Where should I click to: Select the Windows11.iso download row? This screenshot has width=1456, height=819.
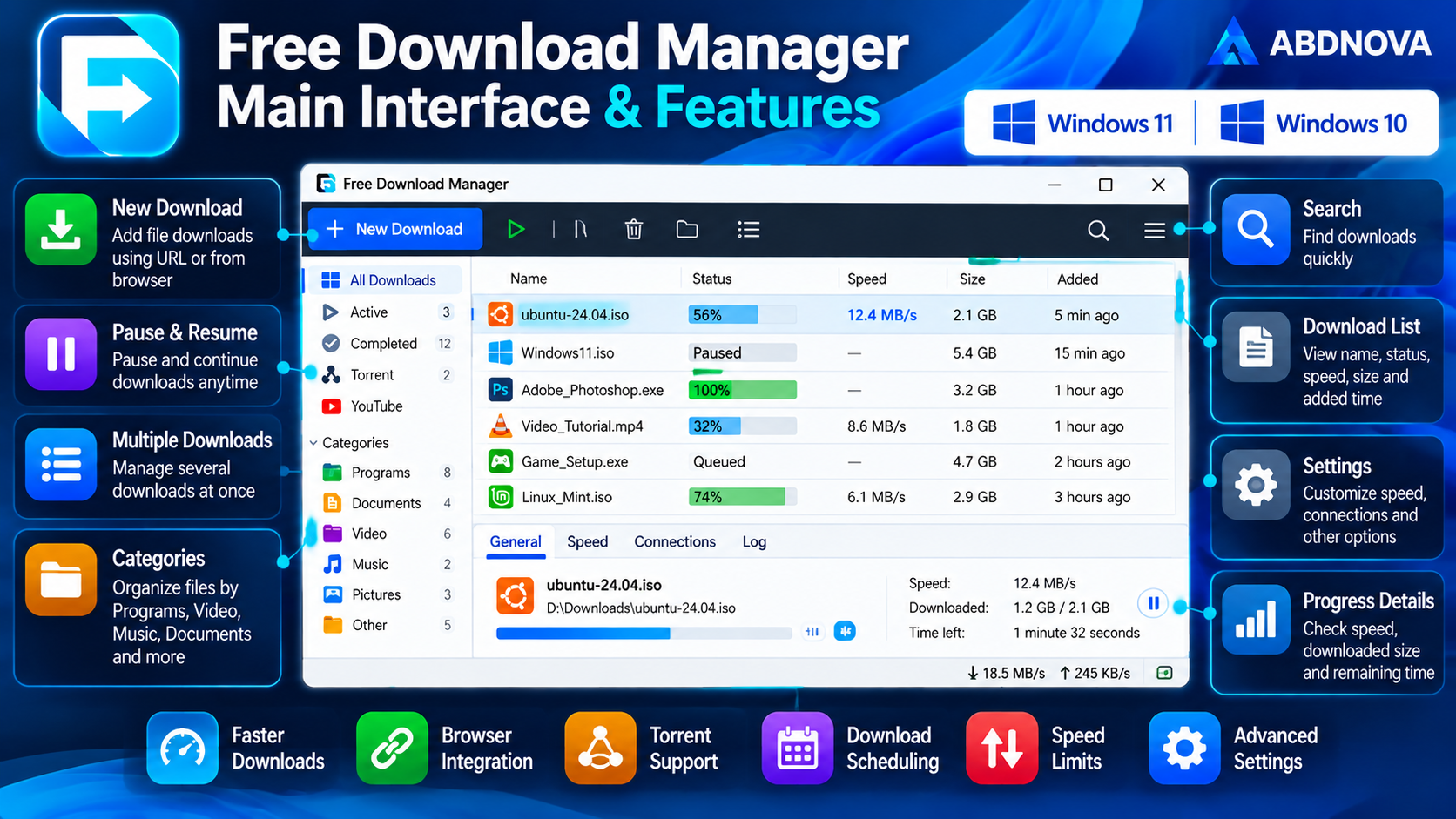tap(824, 352)
